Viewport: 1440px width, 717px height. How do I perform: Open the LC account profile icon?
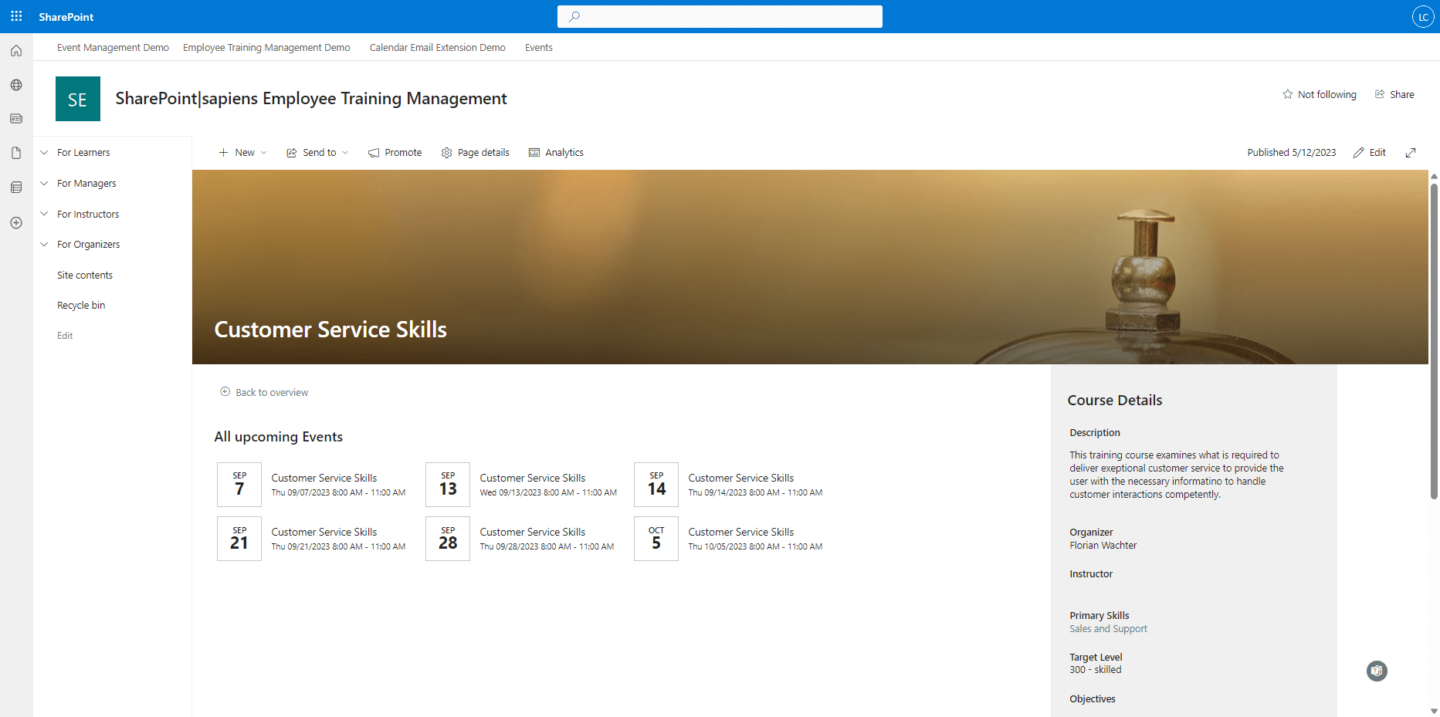point(1422,16)
